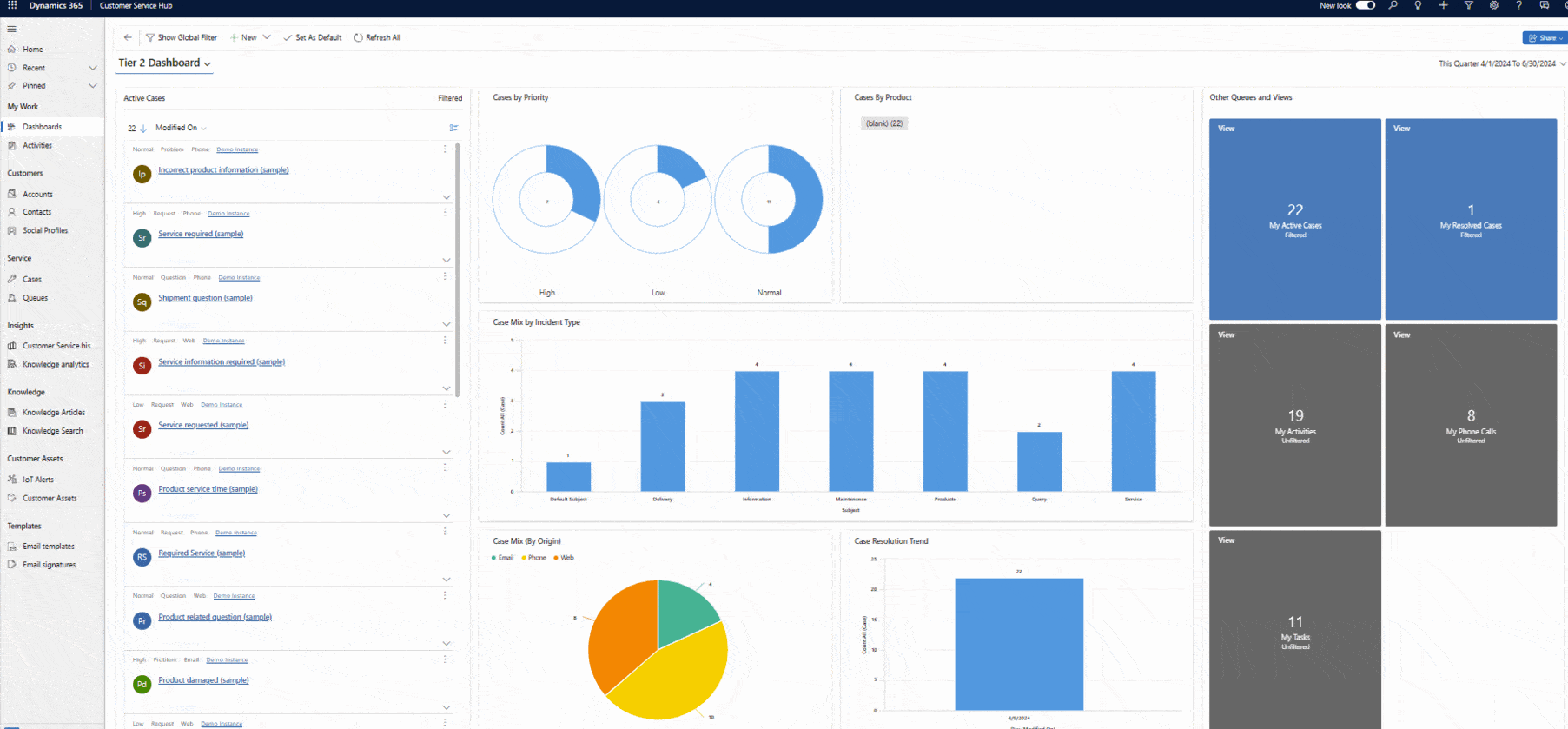Go back using the left arrow icon
The image size is (1568, 729).
[x=128, y=37]
